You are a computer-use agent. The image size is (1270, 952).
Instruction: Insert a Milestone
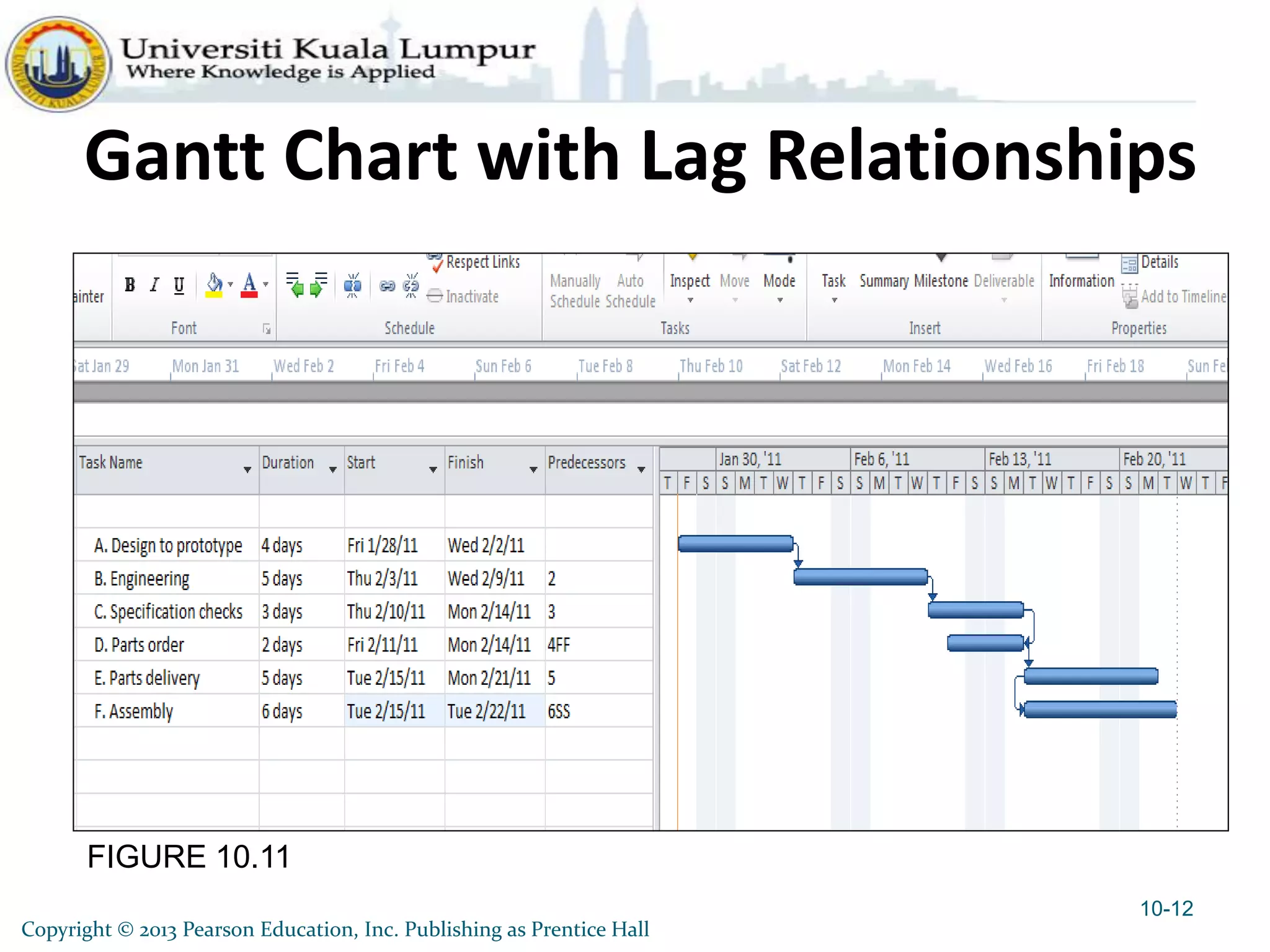(941, 281)
